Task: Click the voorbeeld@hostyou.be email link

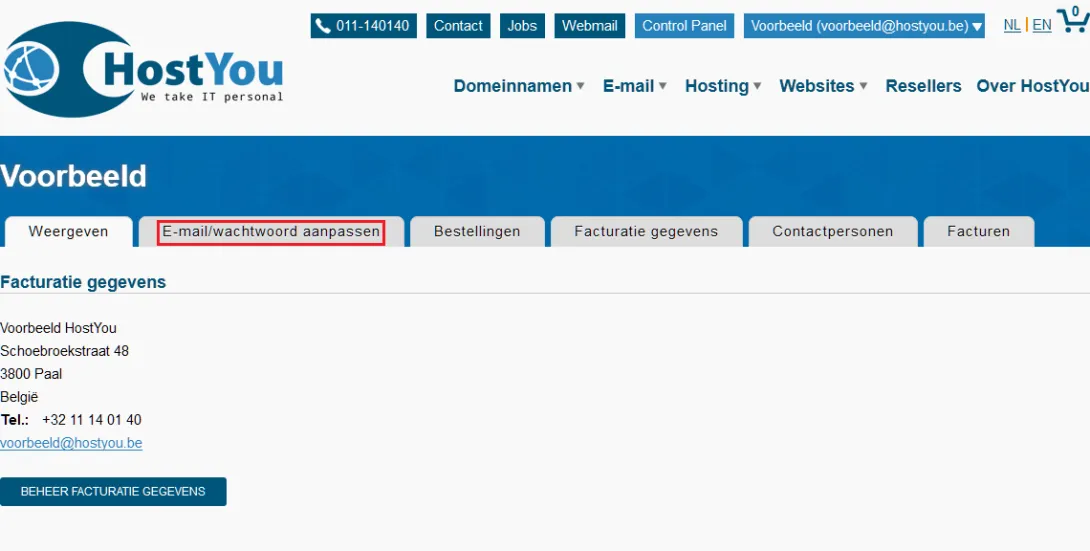Action: pyautogui.click(x=71, y=443)
